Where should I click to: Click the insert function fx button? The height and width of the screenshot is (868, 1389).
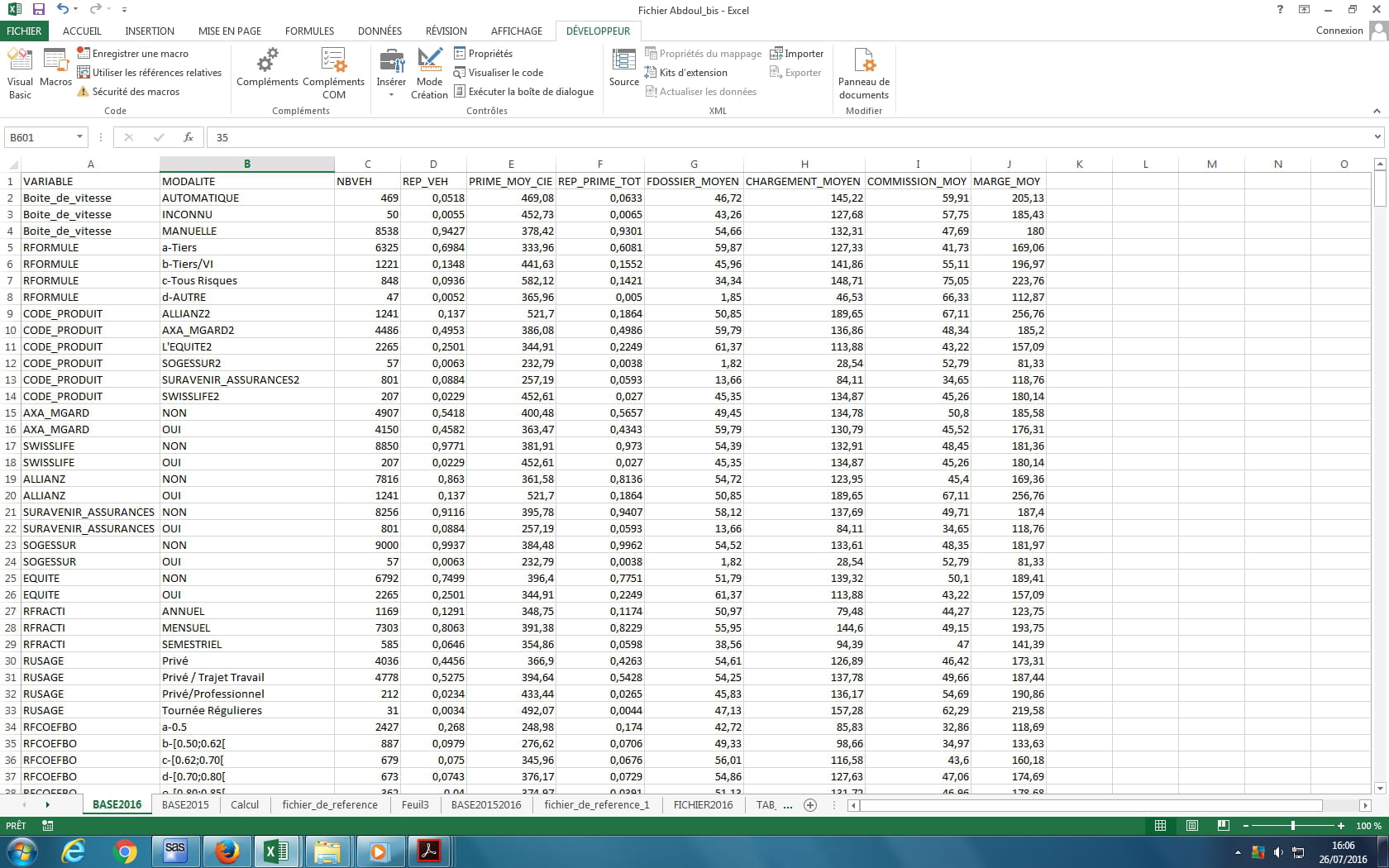coord(189,137)
